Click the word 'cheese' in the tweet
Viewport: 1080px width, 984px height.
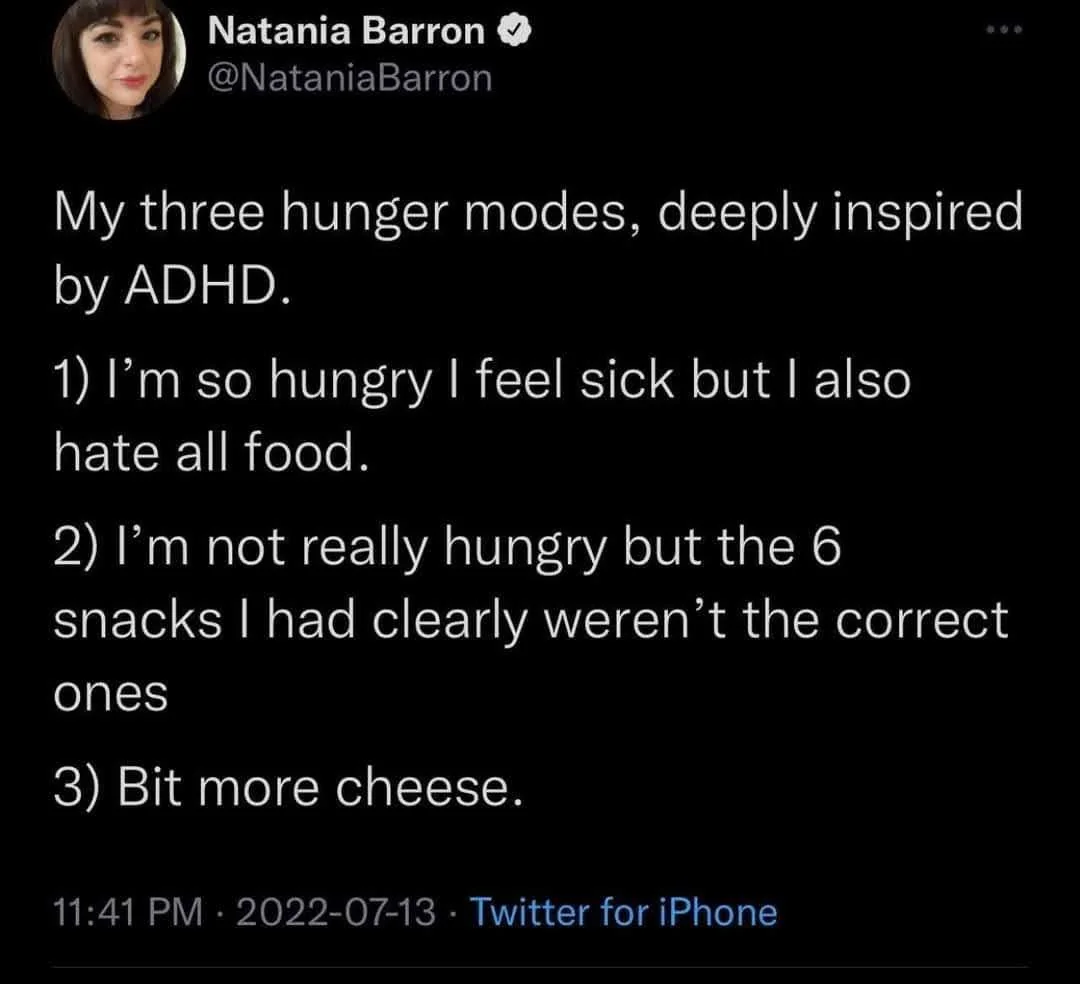[430, 789]
